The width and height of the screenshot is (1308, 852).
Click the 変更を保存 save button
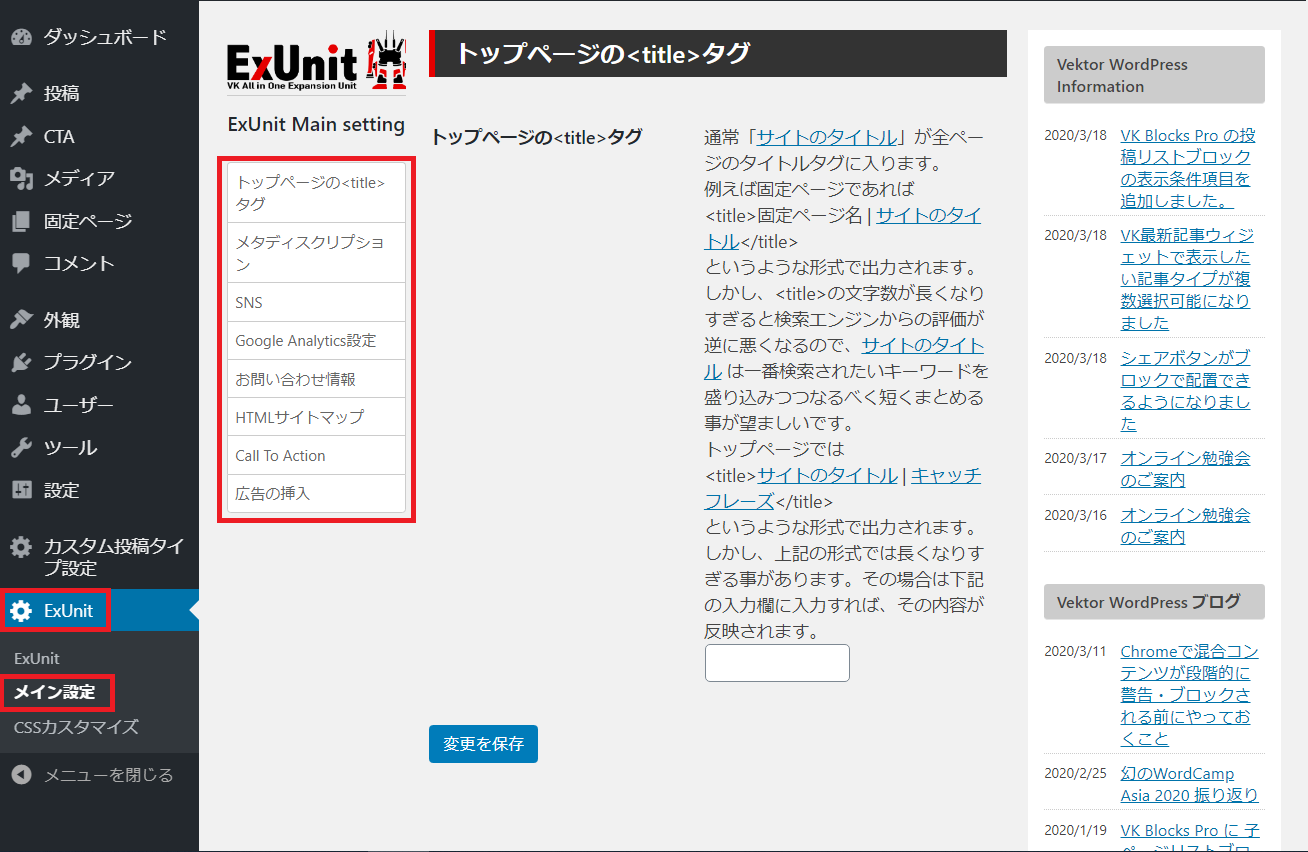tap(483, 744)
